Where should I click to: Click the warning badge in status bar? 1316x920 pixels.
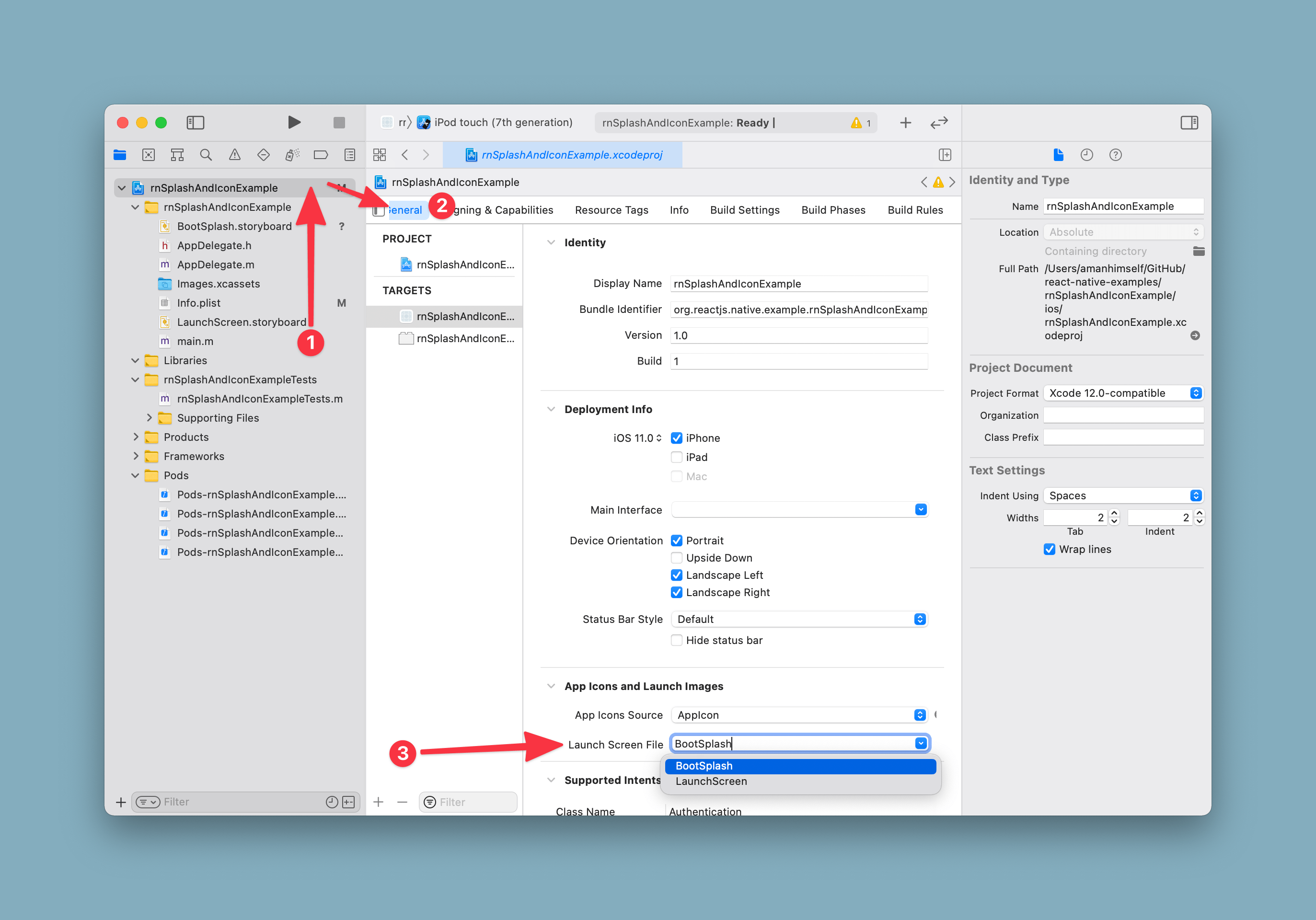[861, 123]
